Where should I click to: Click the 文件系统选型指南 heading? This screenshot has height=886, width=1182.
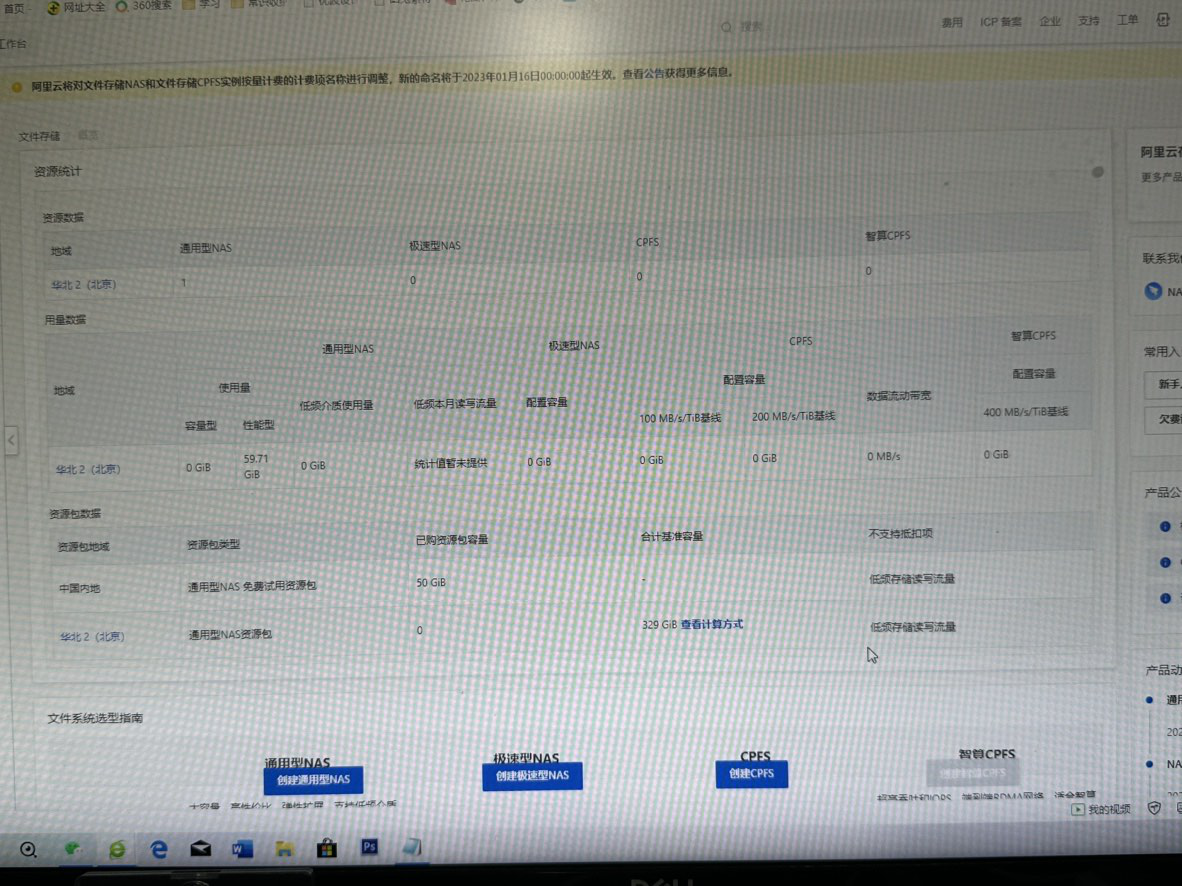point(95,718)
